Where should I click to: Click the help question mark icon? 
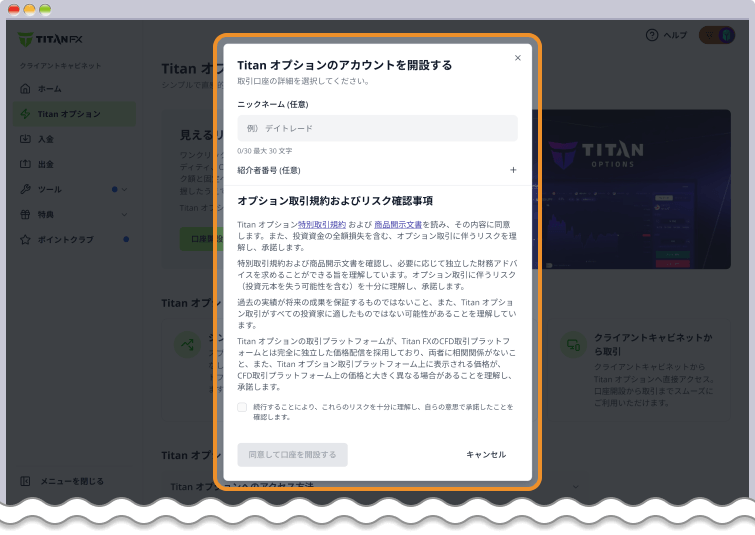(652, 35)
